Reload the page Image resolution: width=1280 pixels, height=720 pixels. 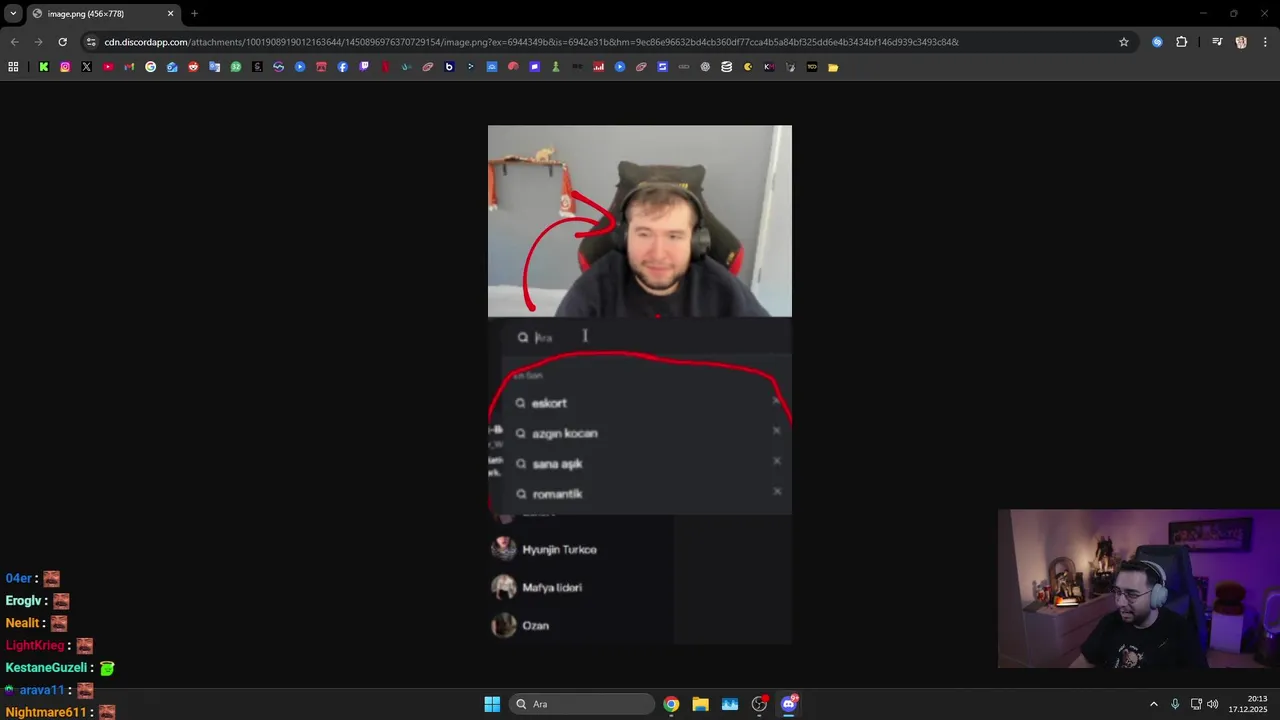(62, 42)
